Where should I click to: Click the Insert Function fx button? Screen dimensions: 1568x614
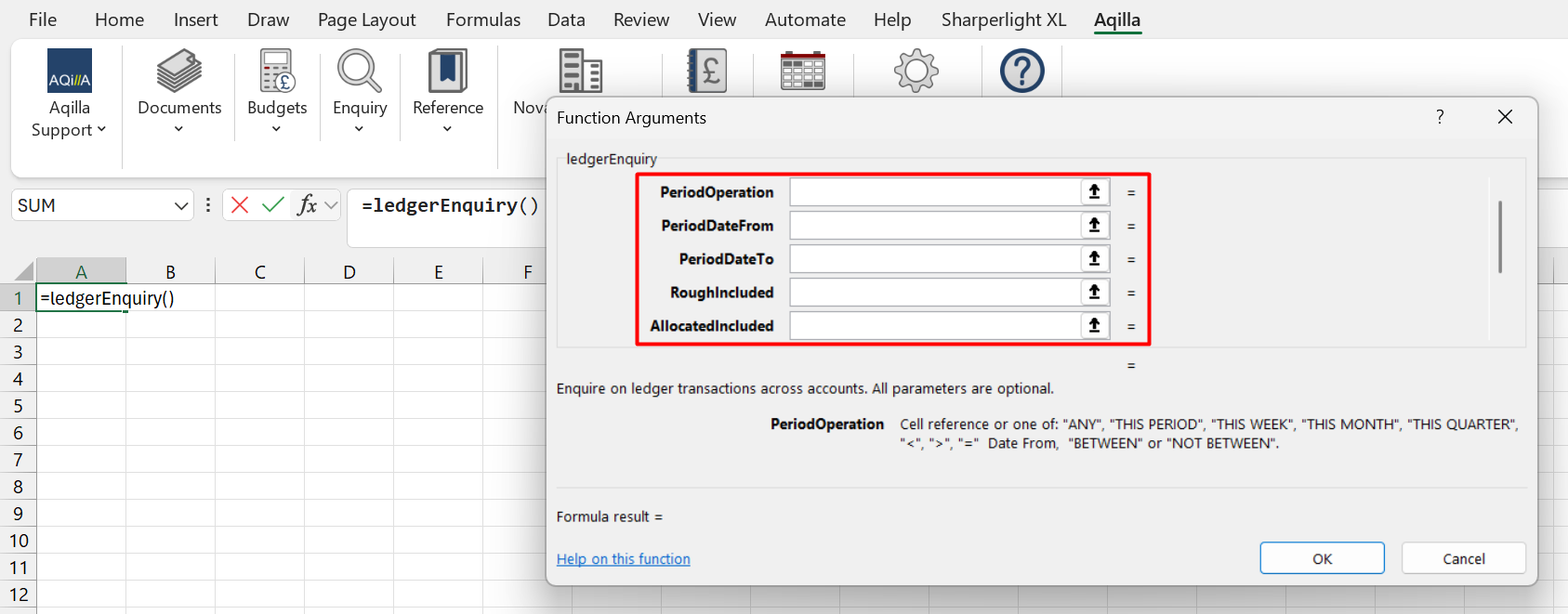[307, 205]
